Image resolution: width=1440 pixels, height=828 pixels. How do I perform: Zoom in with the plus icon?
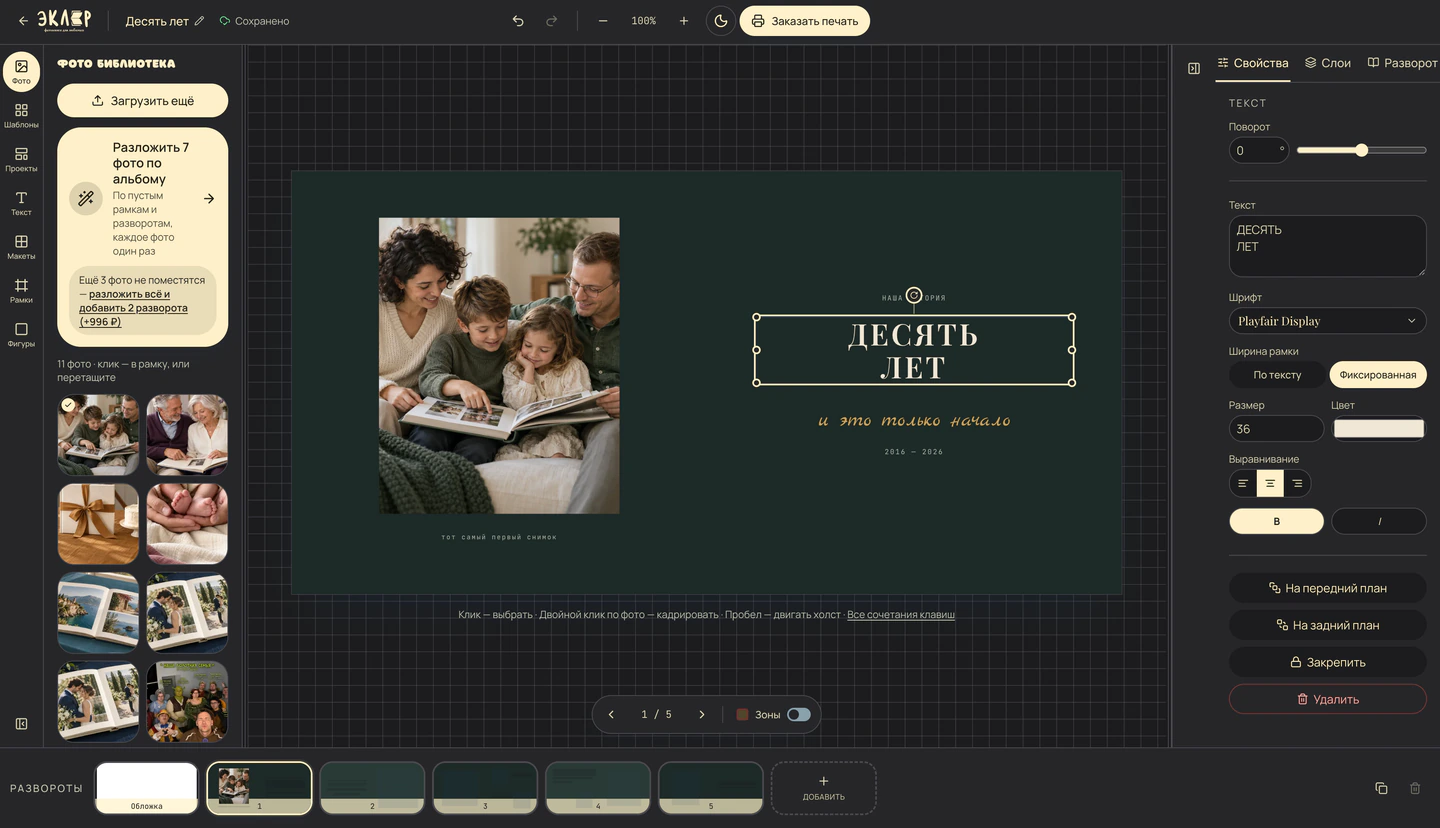tap(684, 21)
